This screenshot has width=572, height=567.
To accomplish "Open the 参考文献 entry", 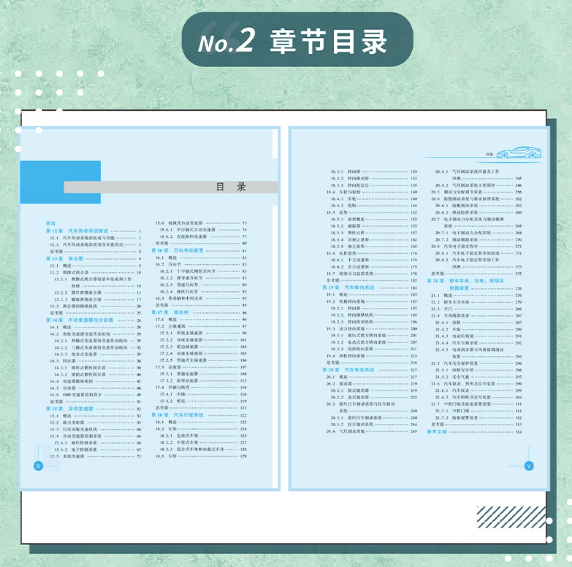I will point(475,431).
